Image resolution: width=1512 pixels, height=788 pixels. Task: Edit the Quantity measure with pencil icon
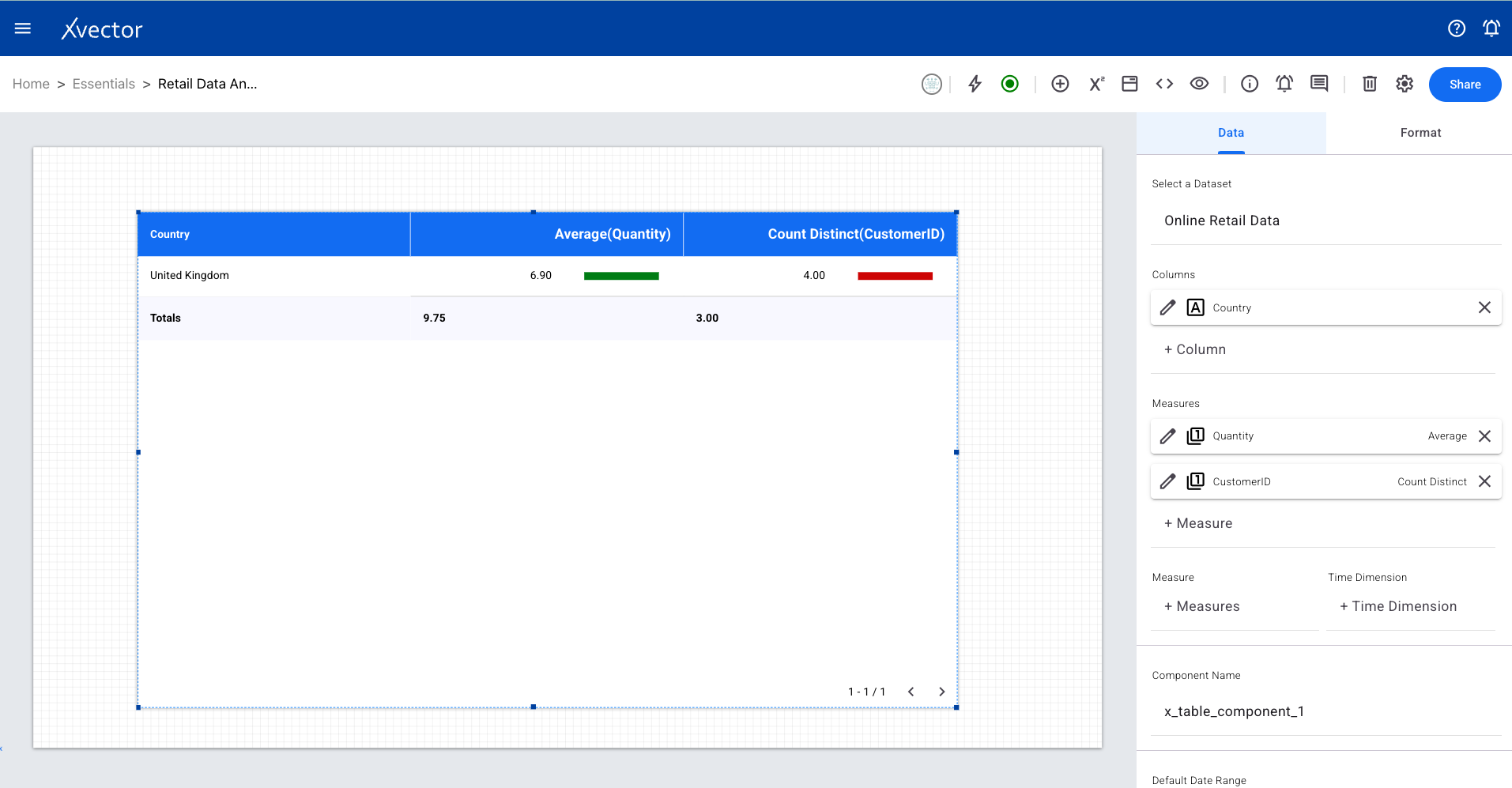(1167, 436)
